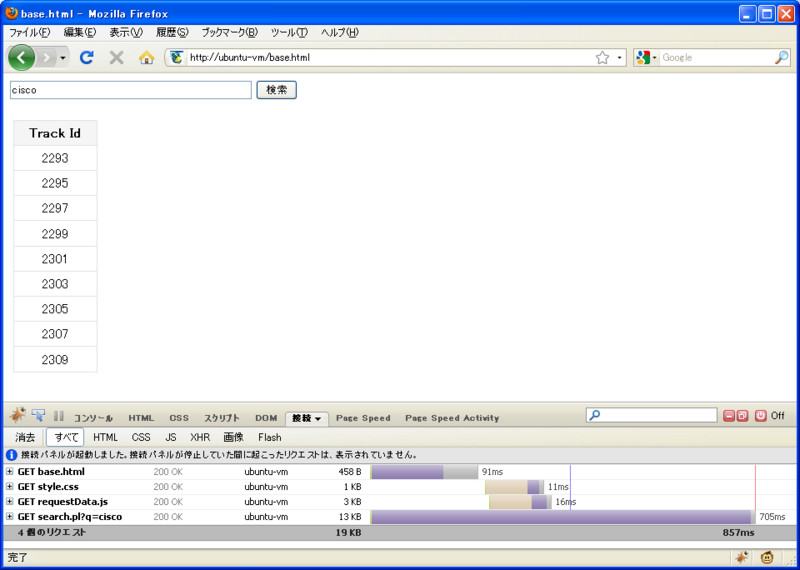Open the ツール(T) menu
800x570 pixels.
click(x=289, y=33)
